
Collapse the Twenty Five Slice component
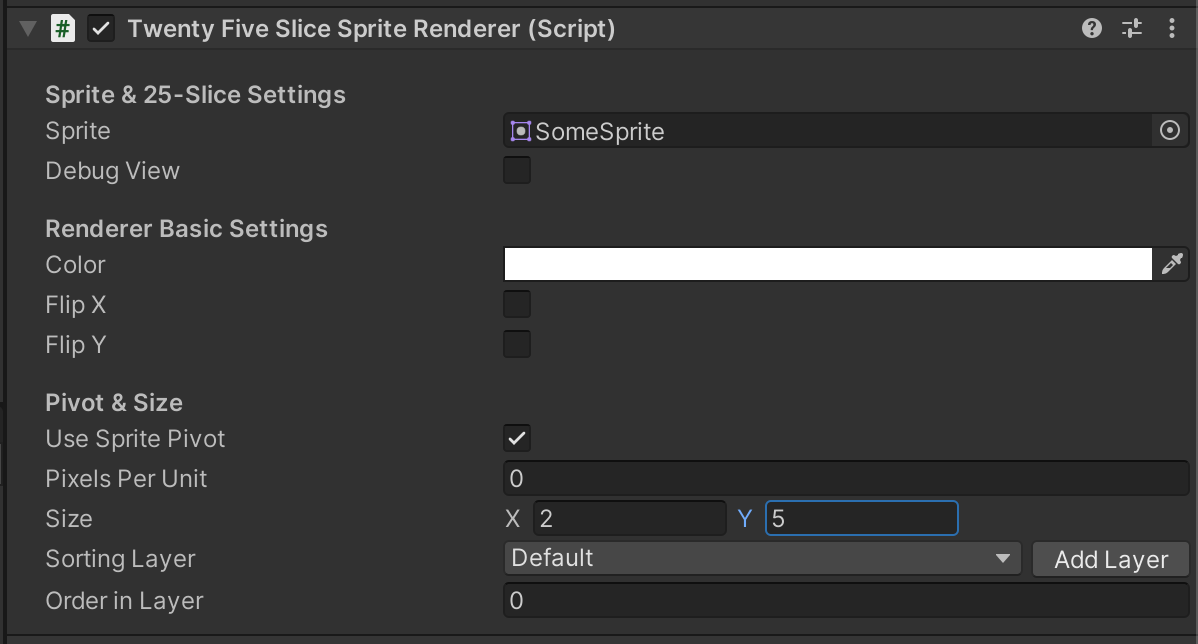[27, 28]
